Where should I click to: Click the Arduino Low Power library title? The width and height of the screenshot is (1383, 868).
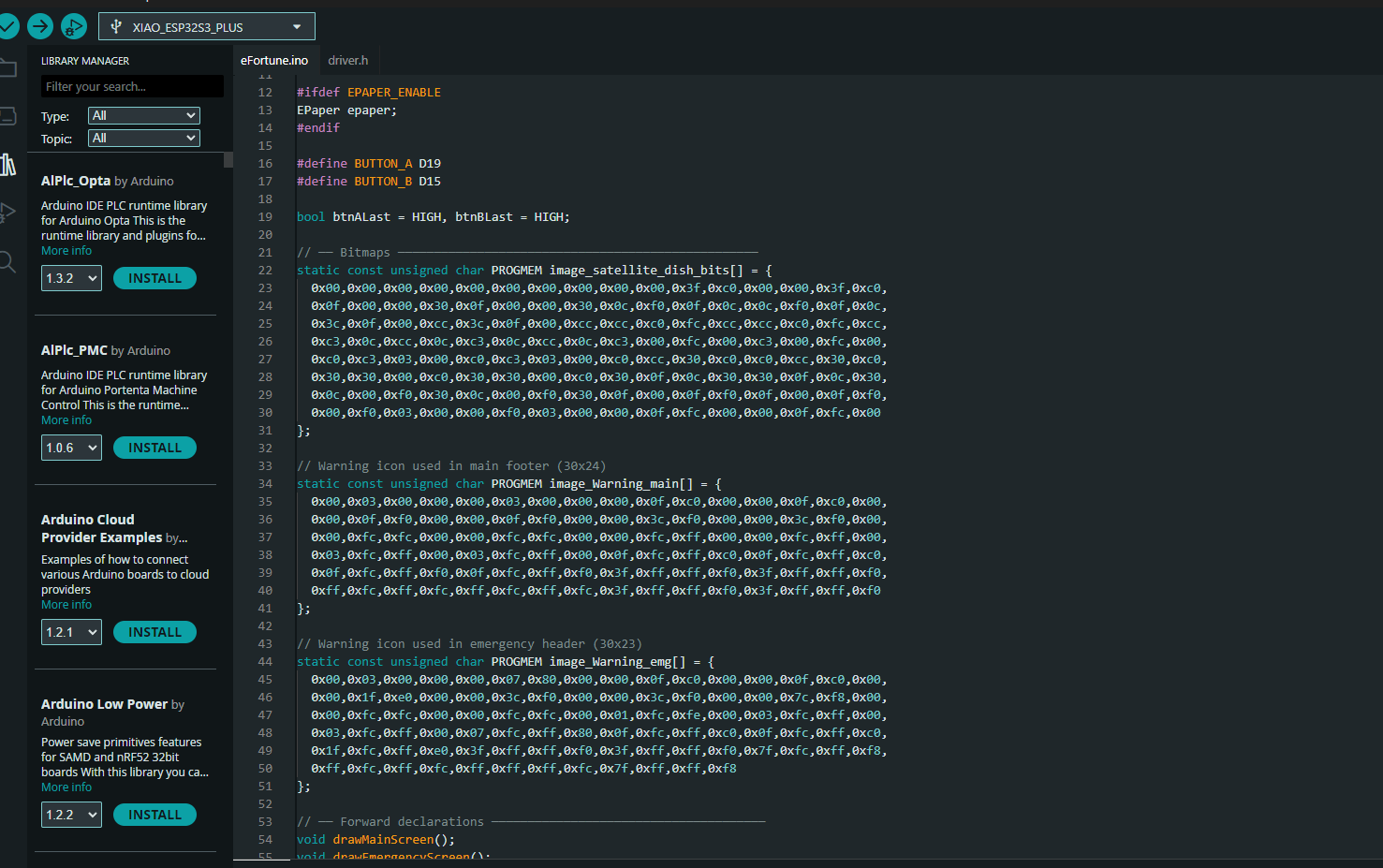[x=104, y=704]
